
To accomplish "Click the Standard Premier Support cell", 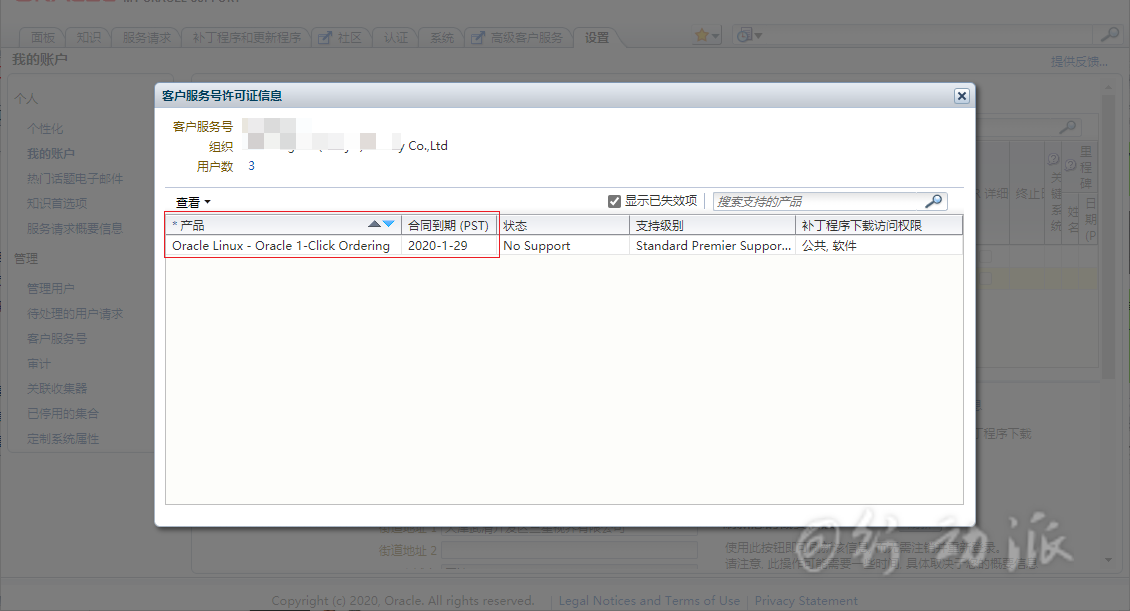I will coord(713,246).
